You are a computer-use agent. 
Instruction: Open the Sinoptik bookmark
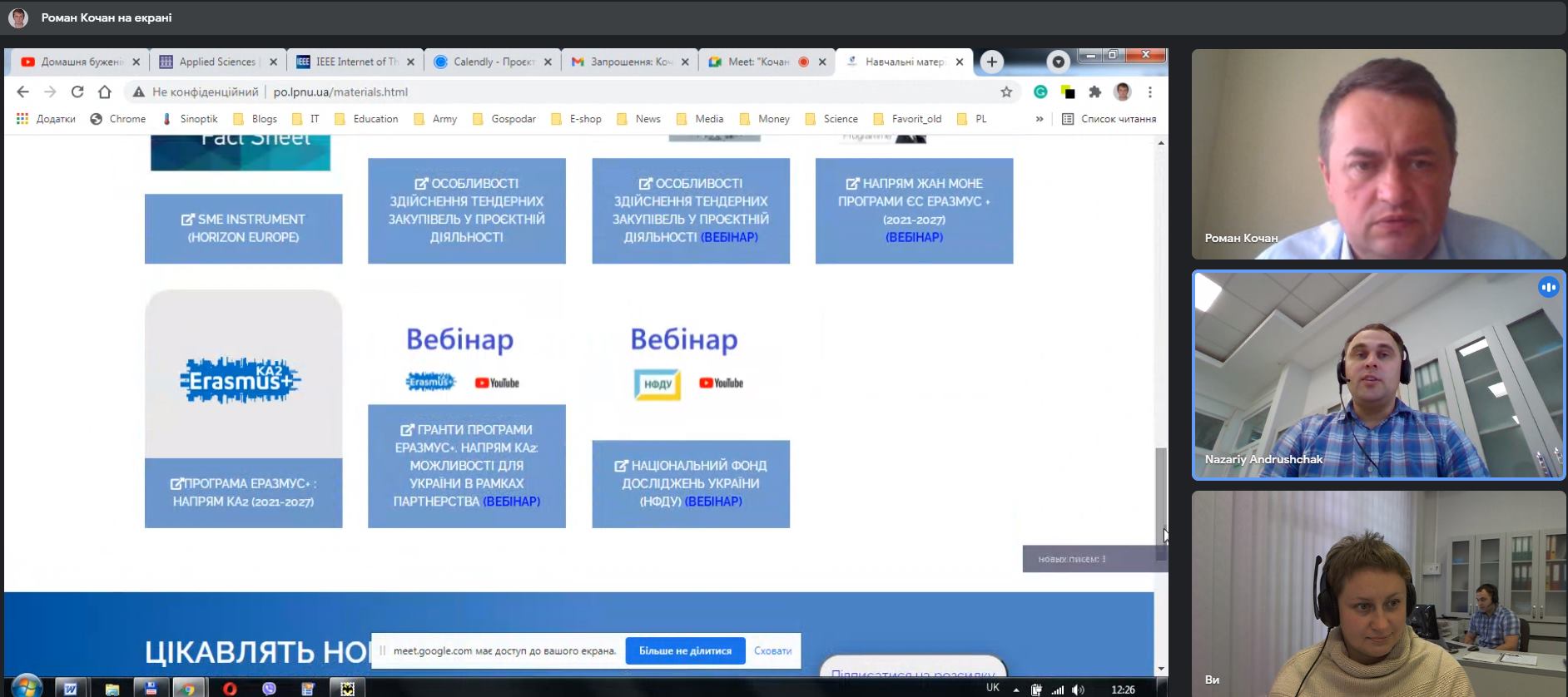pyautogui.click(x=190, y=119)
